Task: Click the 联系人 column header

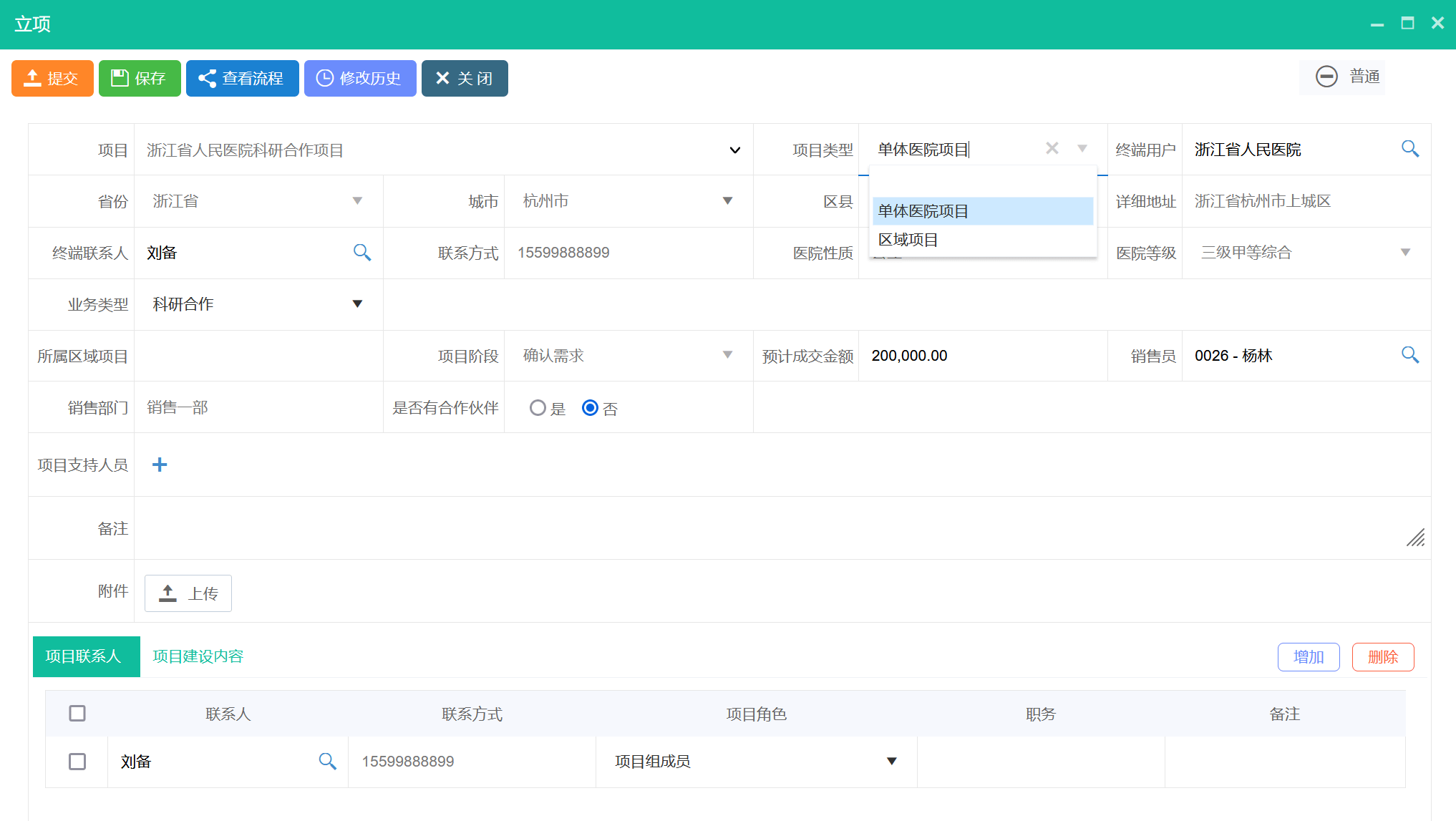Action: point(228,714)
